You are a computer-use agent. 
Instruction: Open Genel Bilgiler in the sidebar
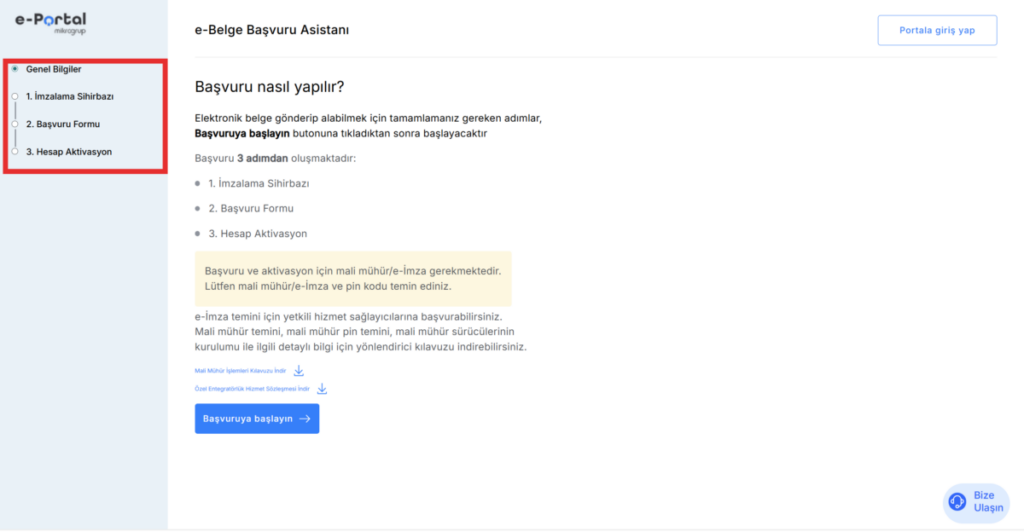[54, 69]
